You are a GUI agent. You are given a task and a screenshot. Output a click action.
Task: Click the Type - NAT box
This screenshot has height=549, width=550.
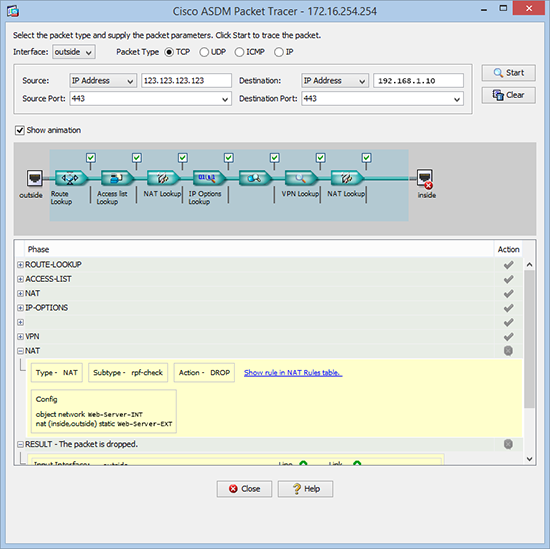[x=57, y=373]
